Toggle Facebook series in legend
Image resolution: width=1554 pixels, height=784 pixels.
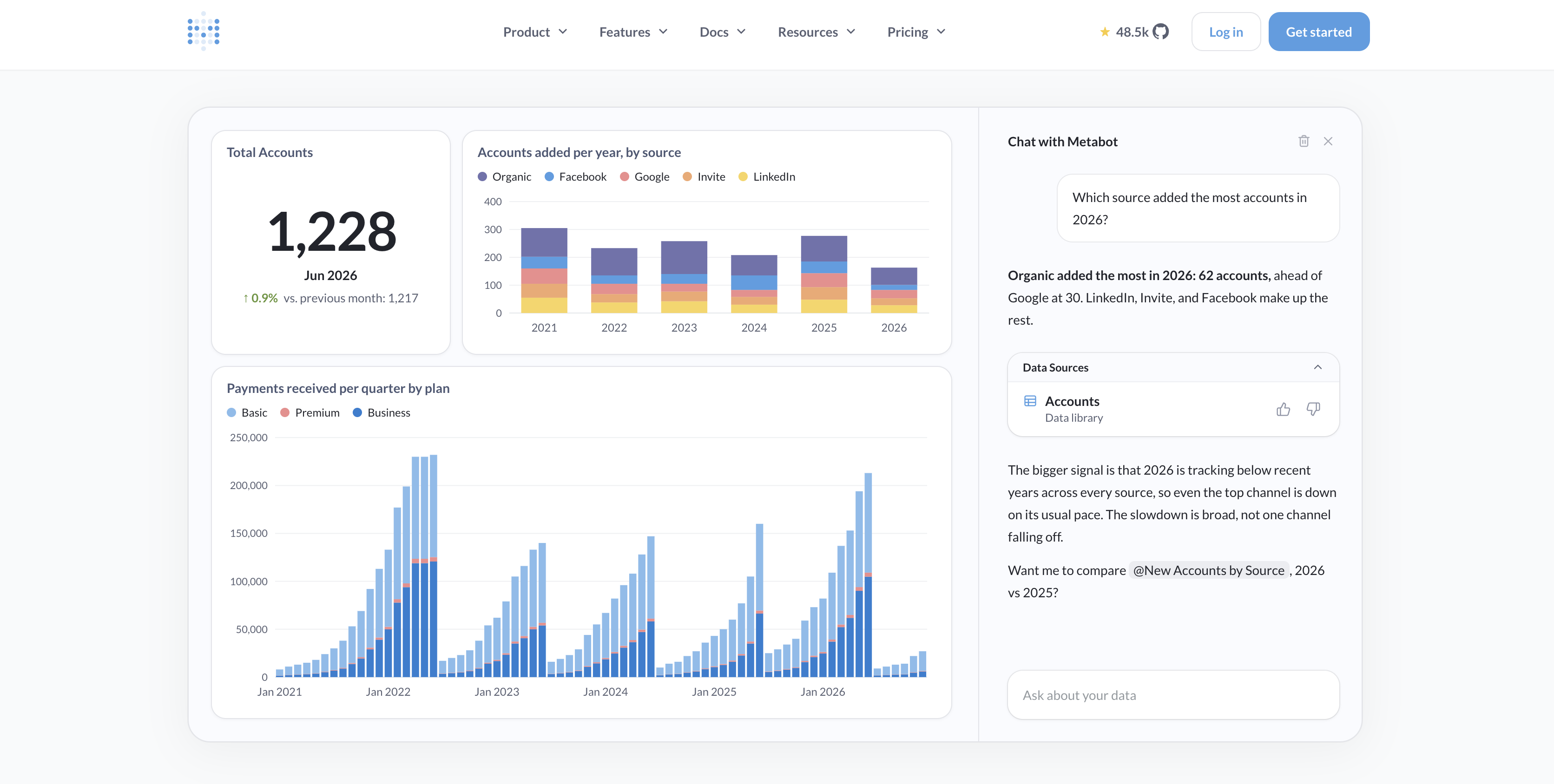point(575,176)
